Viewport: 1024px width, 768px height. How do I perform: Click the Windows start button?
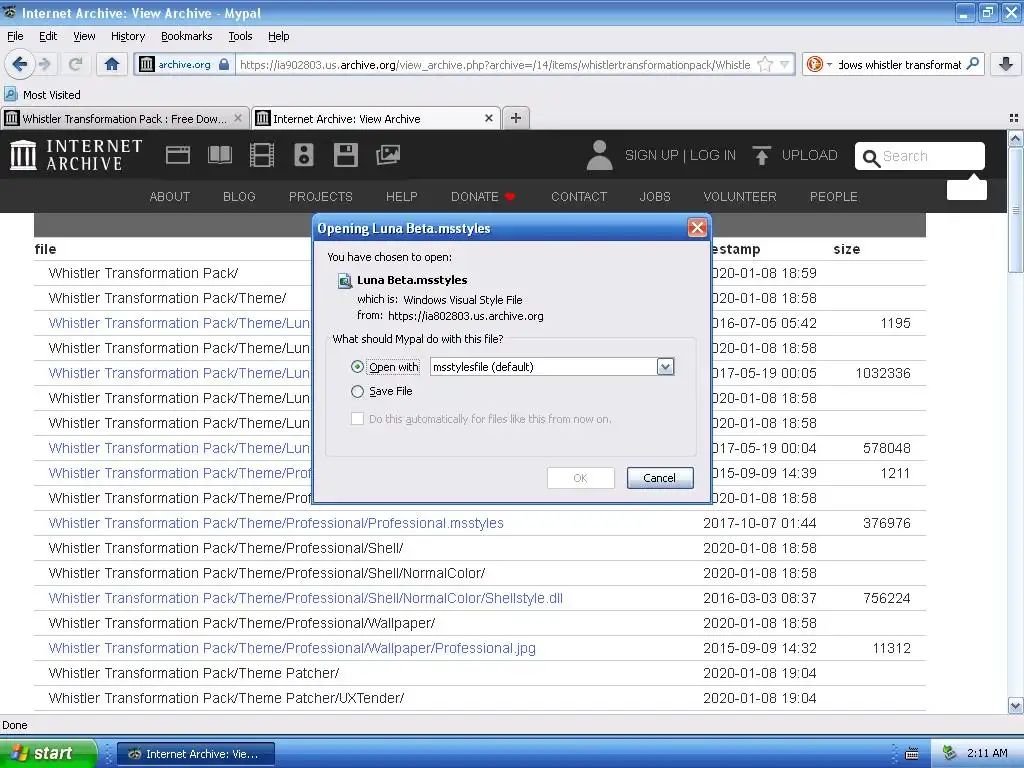click(48, 753)
